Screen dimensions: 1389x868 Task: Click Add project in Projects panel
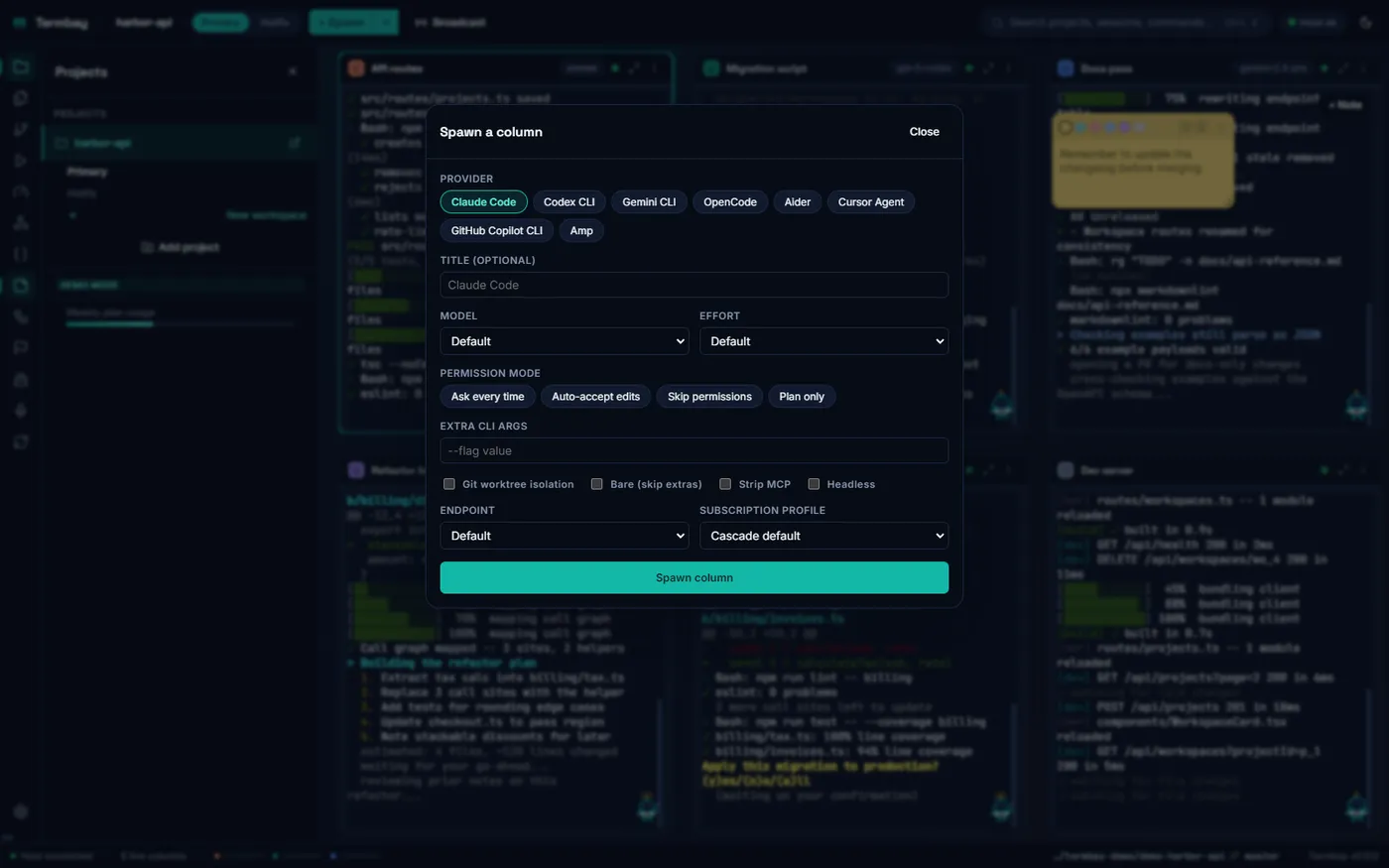180,247
